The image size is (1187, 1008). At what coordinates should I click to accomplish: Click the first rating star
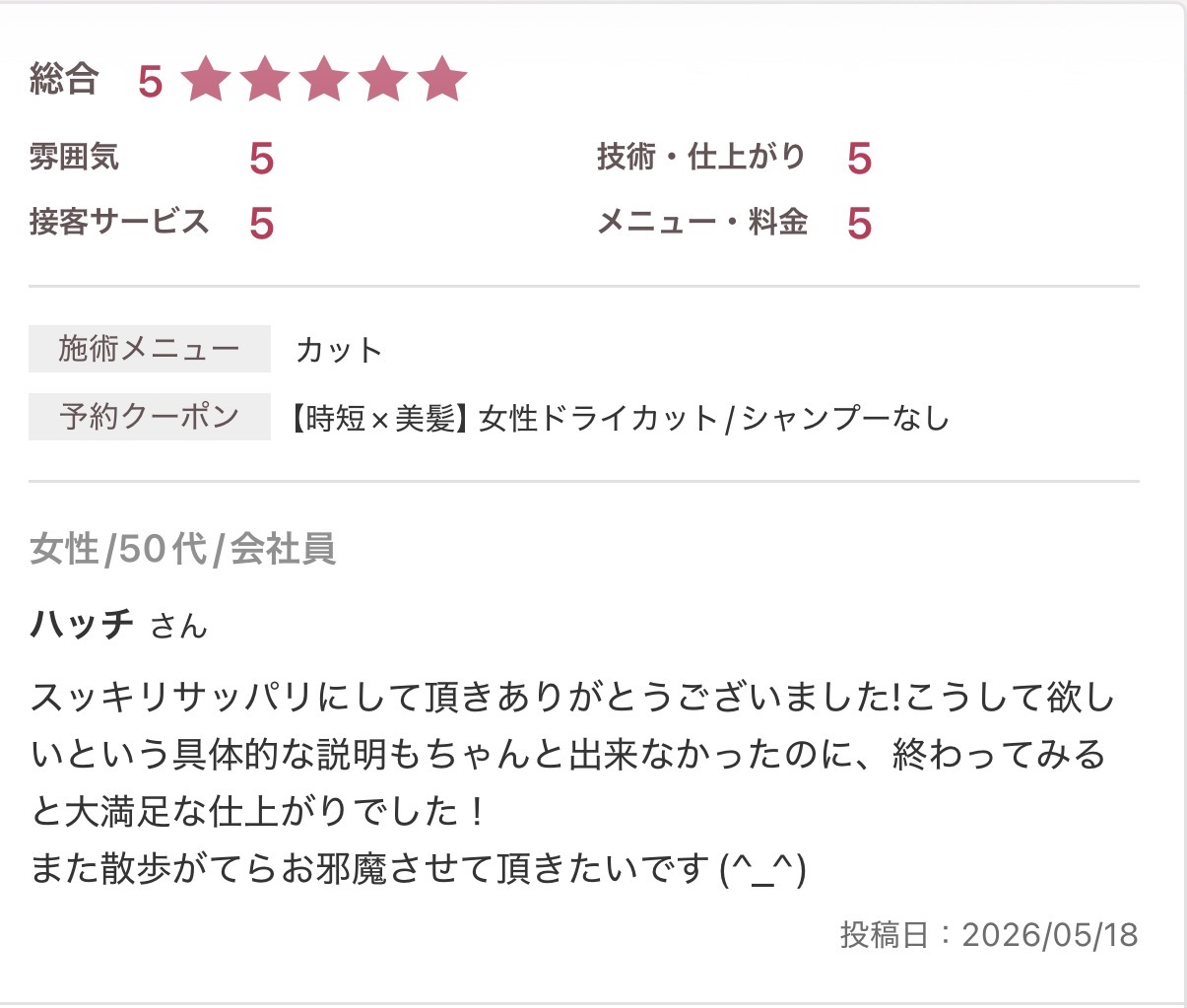pyautogui.click(x=206, y=80)
